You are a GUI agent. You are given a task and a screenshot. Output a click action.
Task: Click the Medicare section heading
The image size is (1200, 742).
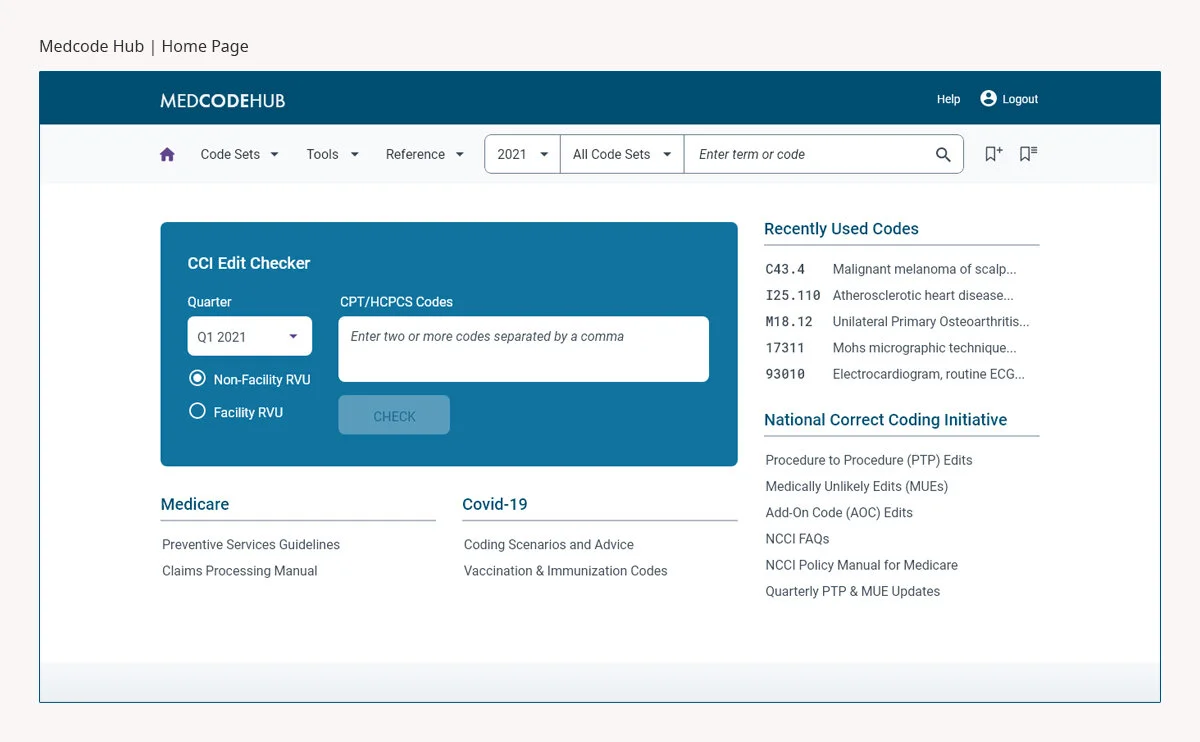click(x=195, y=504)
